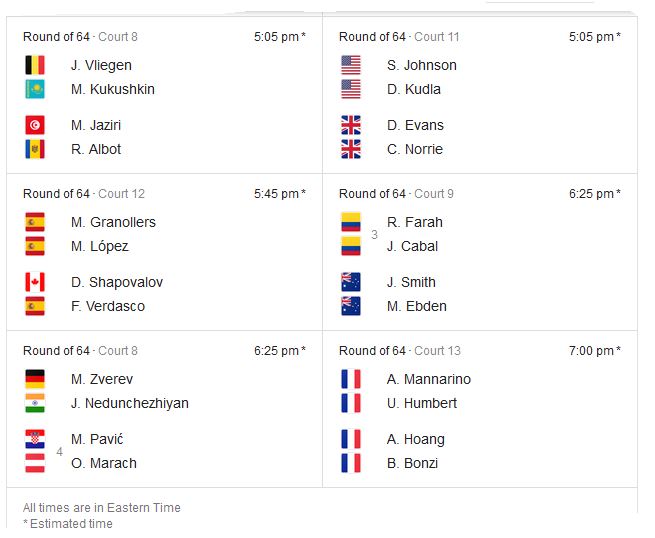Screen dimensions: 655x538
Task: Open the D. Evans player name
Action: click(415, 125)
